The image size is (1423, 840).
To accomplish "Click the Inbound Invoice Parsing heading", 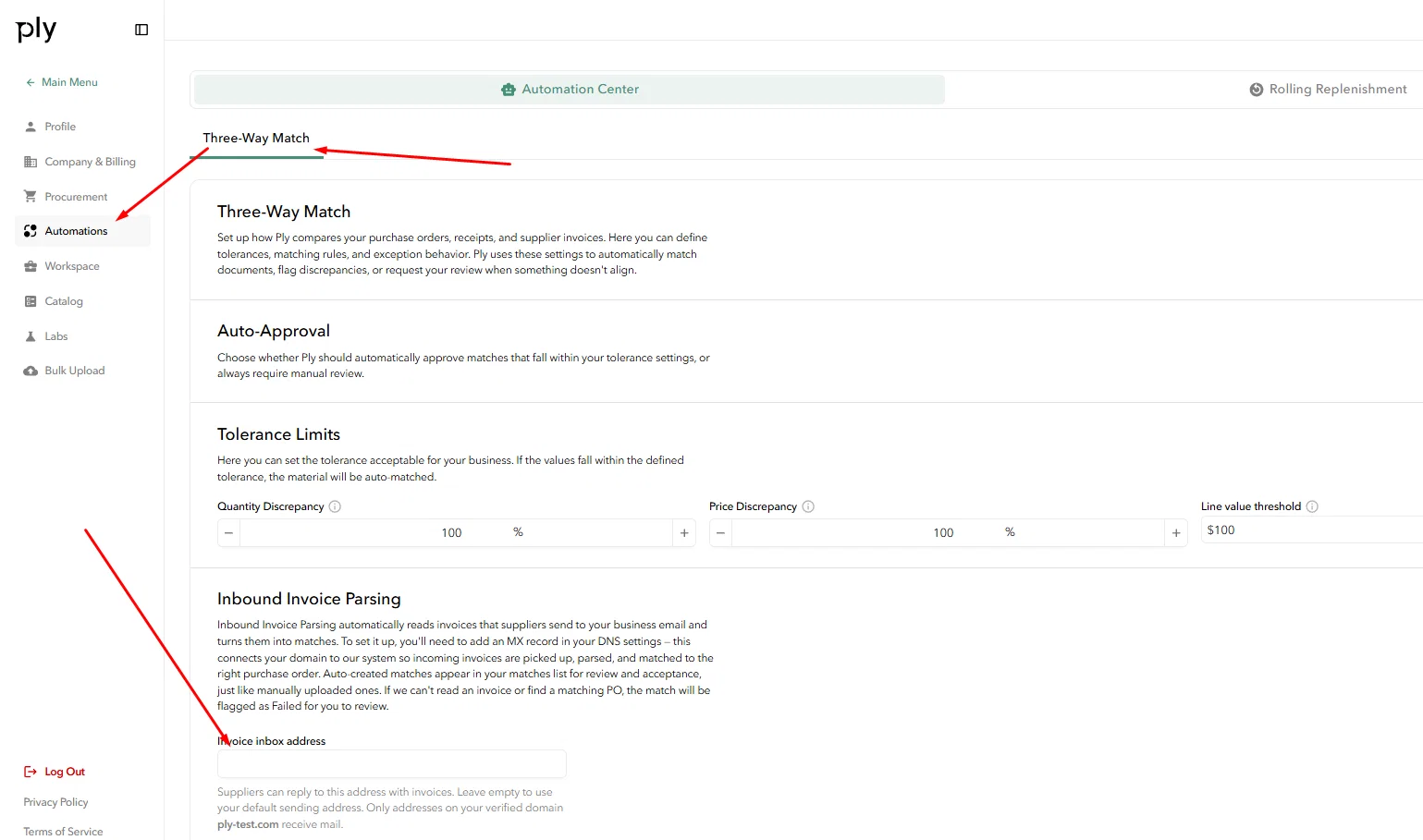I will pyautogui.click(x=309, y=599).
